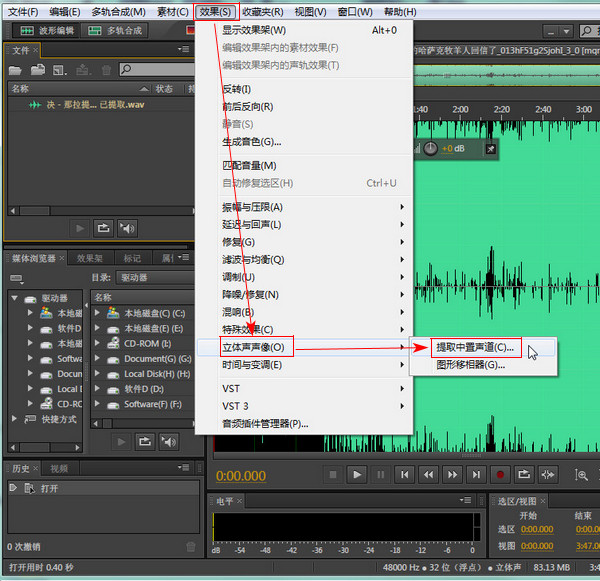Open 编辑(E) menu
600x581 pixels.
[65, 12]
